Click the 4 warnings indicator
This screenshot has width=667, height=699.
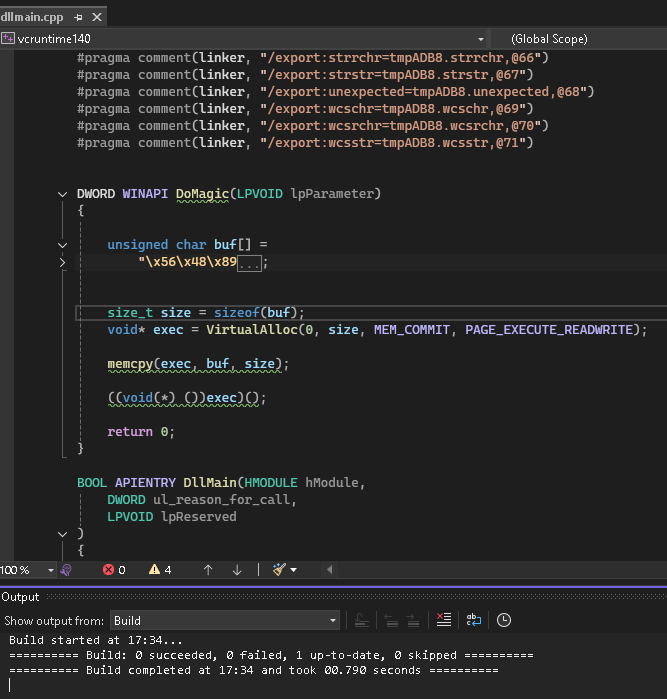160,570
